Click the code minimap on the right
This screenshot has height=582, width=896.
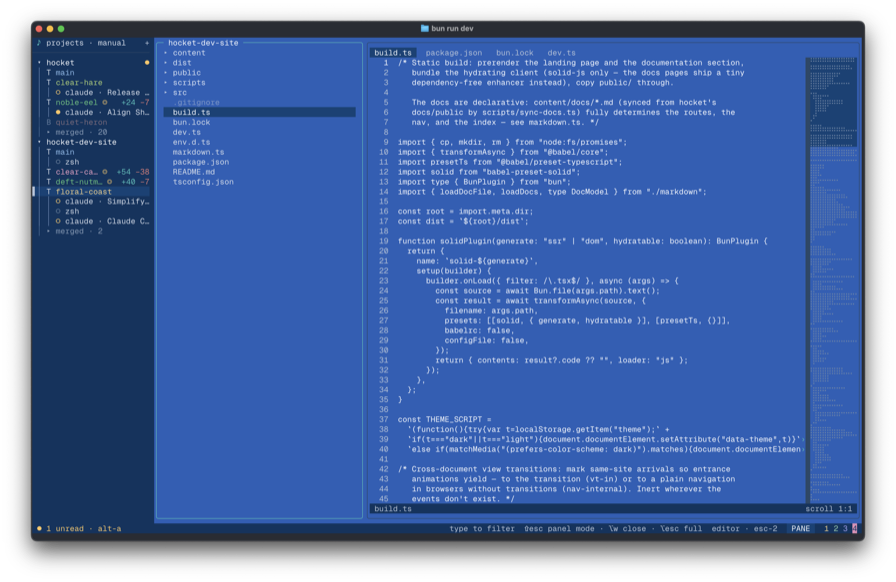pyautogui.click(x=833, y=280)
